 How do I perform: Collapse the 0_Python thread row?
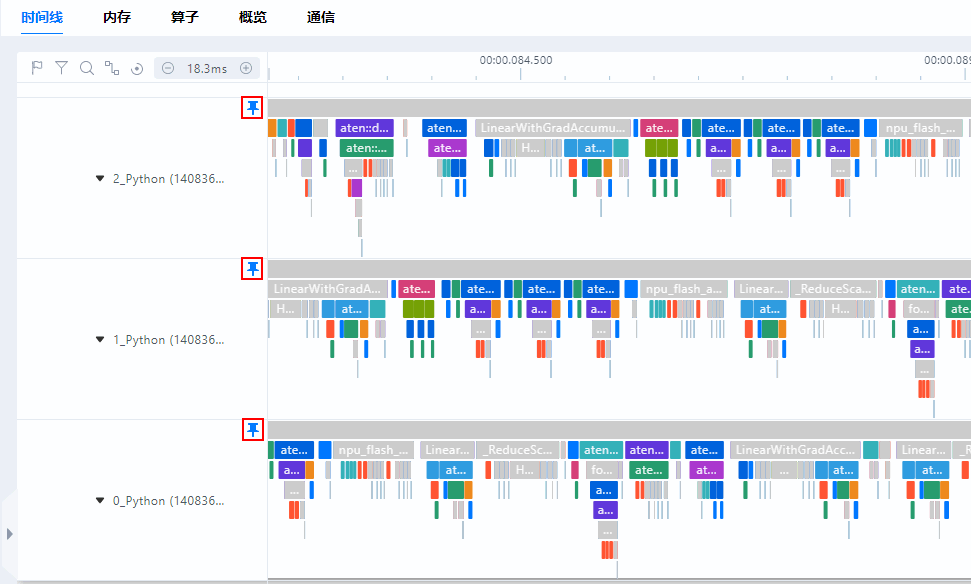pos(100,500)
